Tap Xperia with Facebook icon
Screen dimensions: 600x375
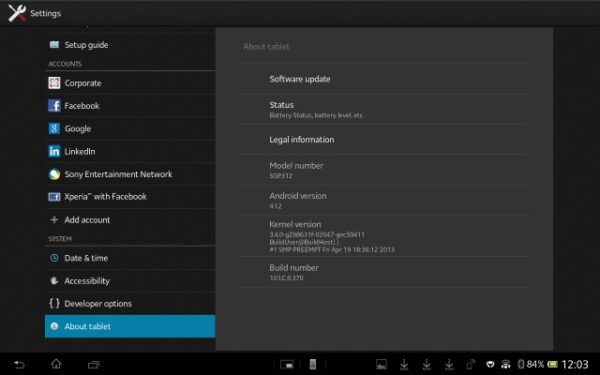pos(54,197)
